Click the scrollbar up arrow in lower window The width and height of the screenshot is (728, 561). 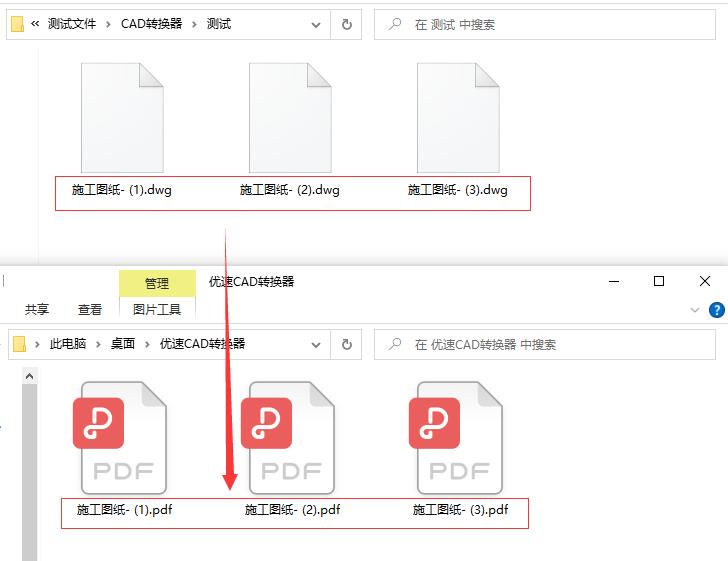pyautogui.click(x=29, y=376)
